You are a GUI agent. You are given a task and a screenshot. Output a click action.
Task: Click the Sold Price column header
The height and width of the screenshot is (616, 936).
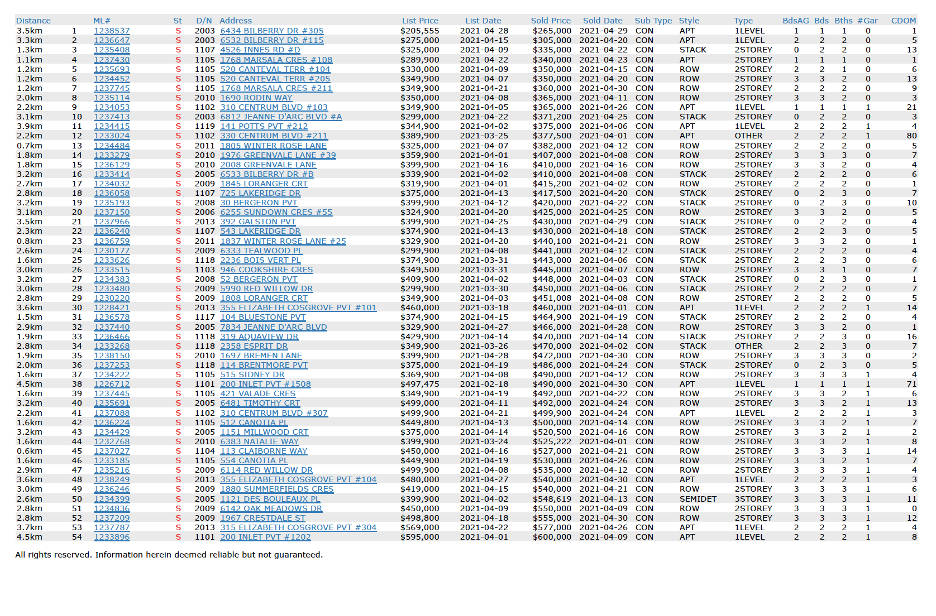pos(550,20)
